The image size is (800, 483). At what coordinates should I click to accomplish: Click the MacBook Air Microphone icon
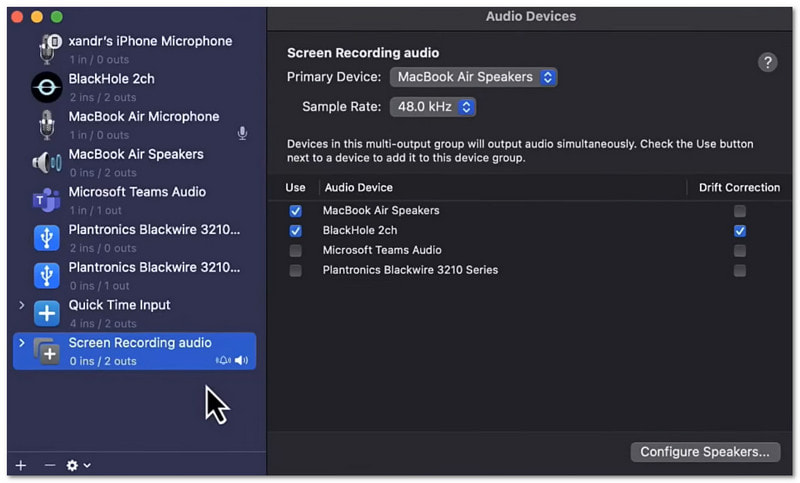(x=47, y=124)
